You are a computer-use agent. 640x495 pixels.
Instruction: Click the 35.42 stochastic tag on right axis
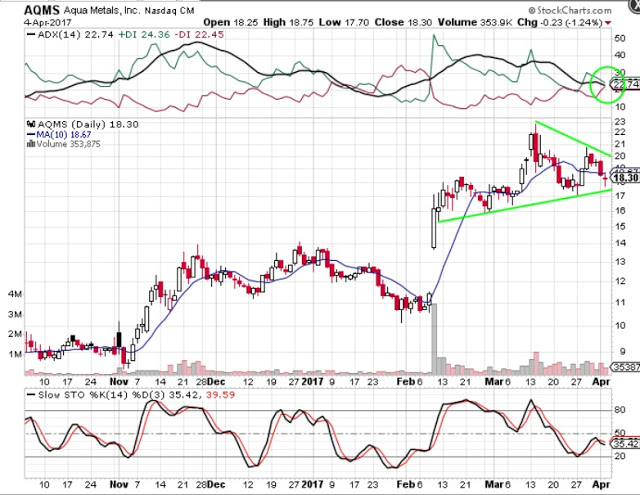pos(624,444)
